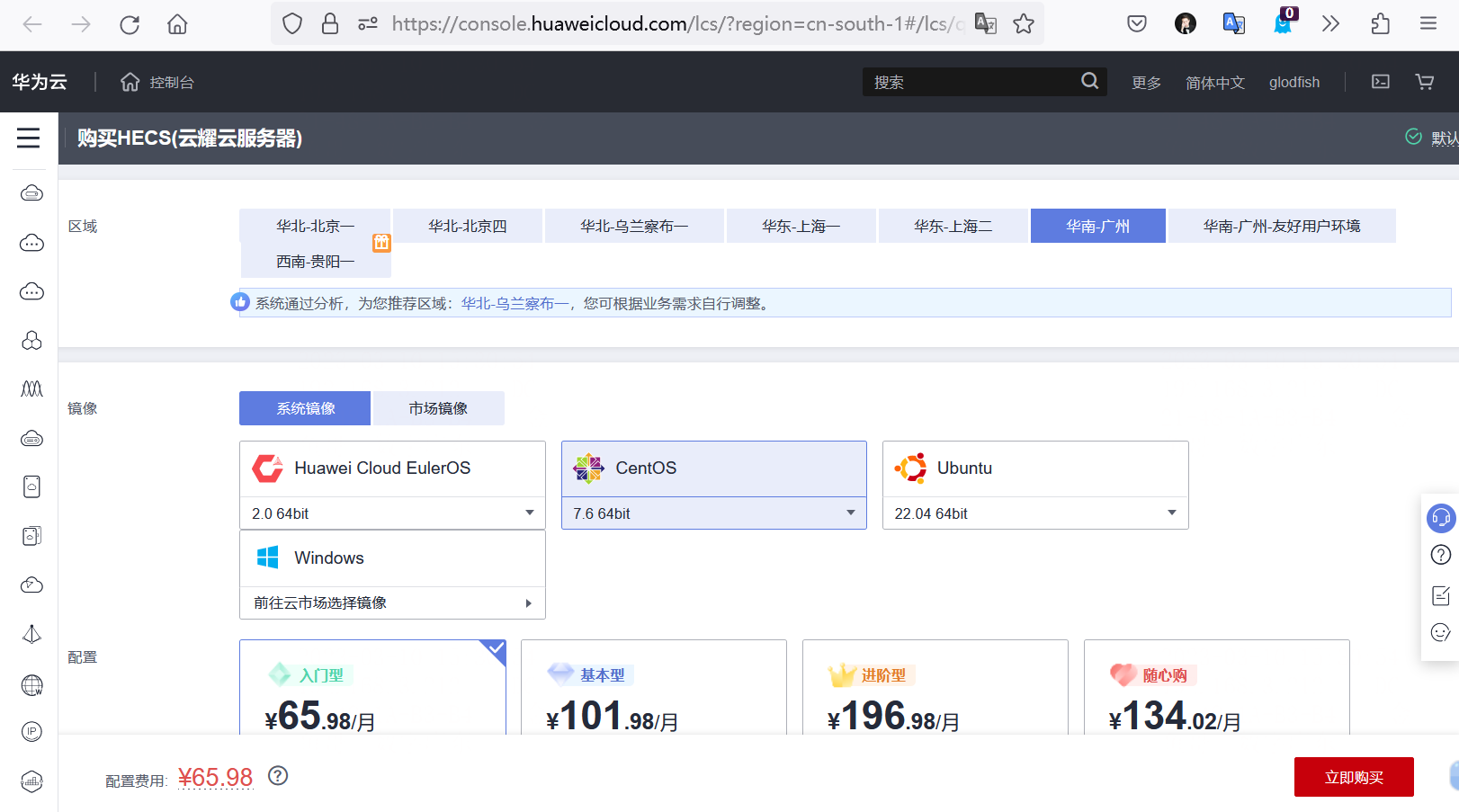Image resolution: width=1459 pixels, height=812 pixels.
Task: Open the 简体中文 language menu
Action: pyautogui.click(x=1215, y=83)
